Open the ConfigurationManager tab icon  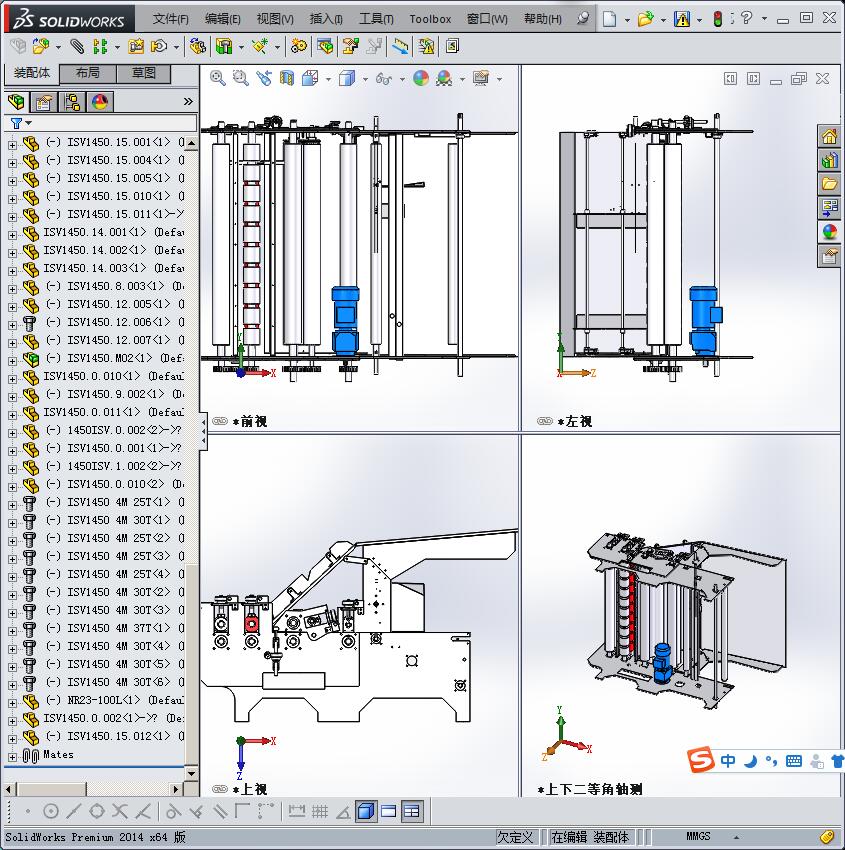coord(72,102)
